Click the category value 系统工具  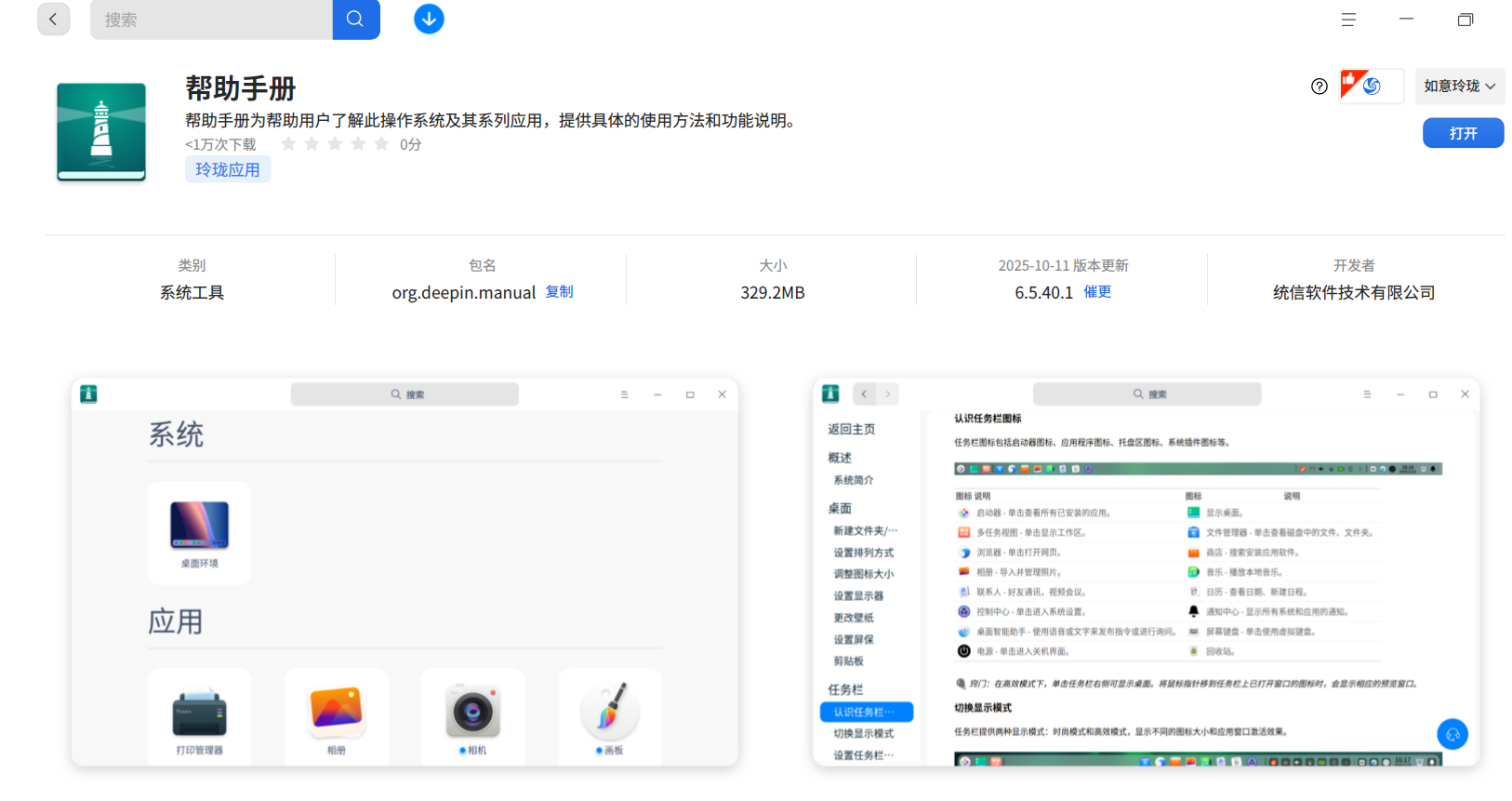tap(192, 293)
